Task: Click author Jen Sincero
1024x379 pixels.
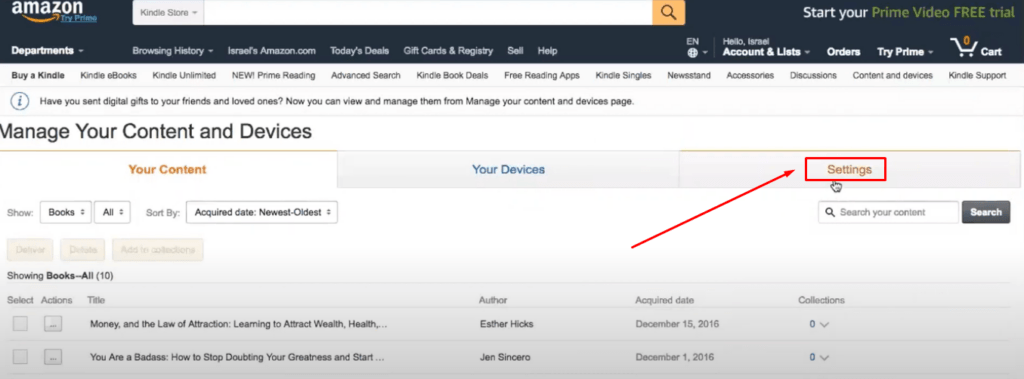Action: tap(505, 357)
